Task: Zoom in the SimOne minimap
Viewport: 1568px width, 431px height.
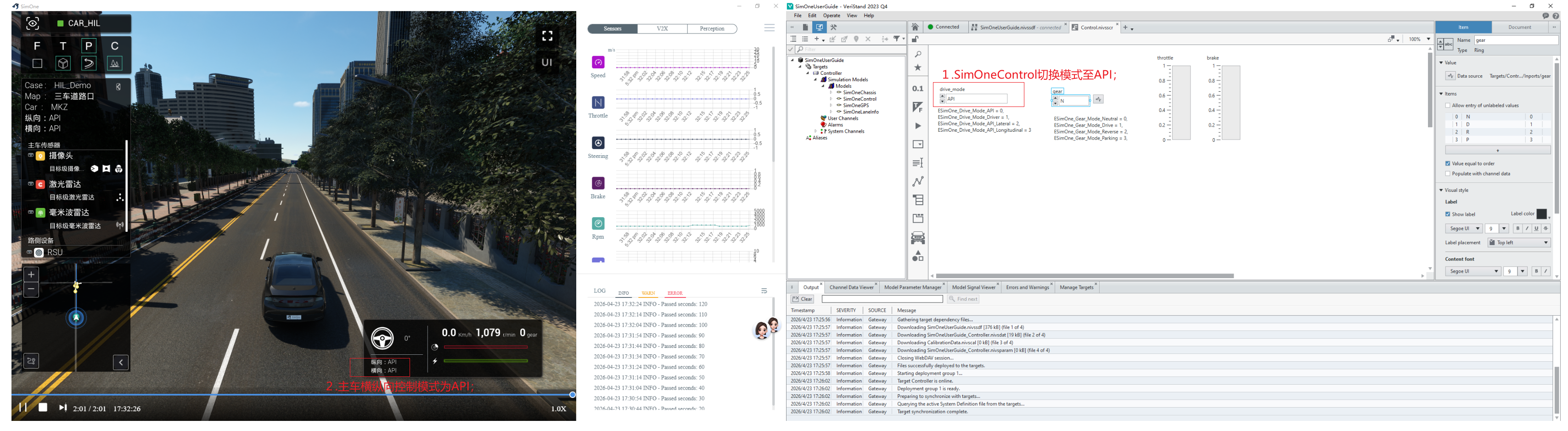Action: [31, 274]
